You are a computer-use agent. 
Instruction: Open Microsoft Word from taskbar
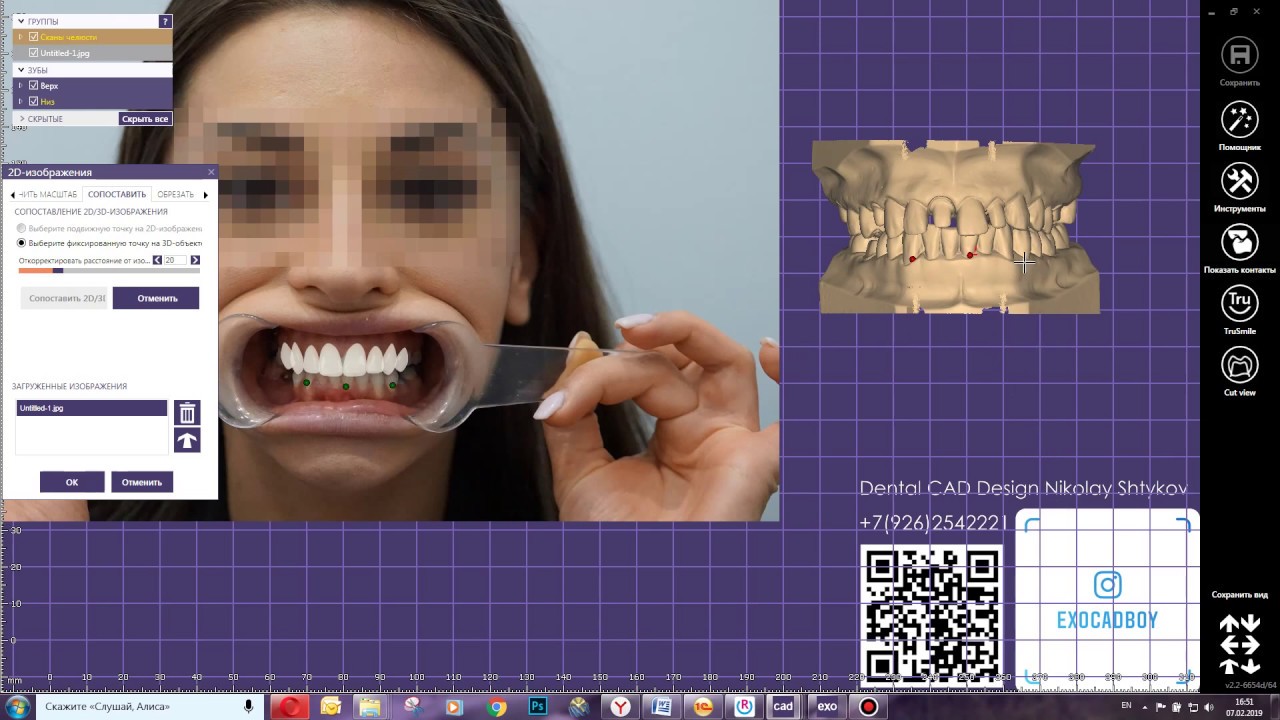pos(661,707)
